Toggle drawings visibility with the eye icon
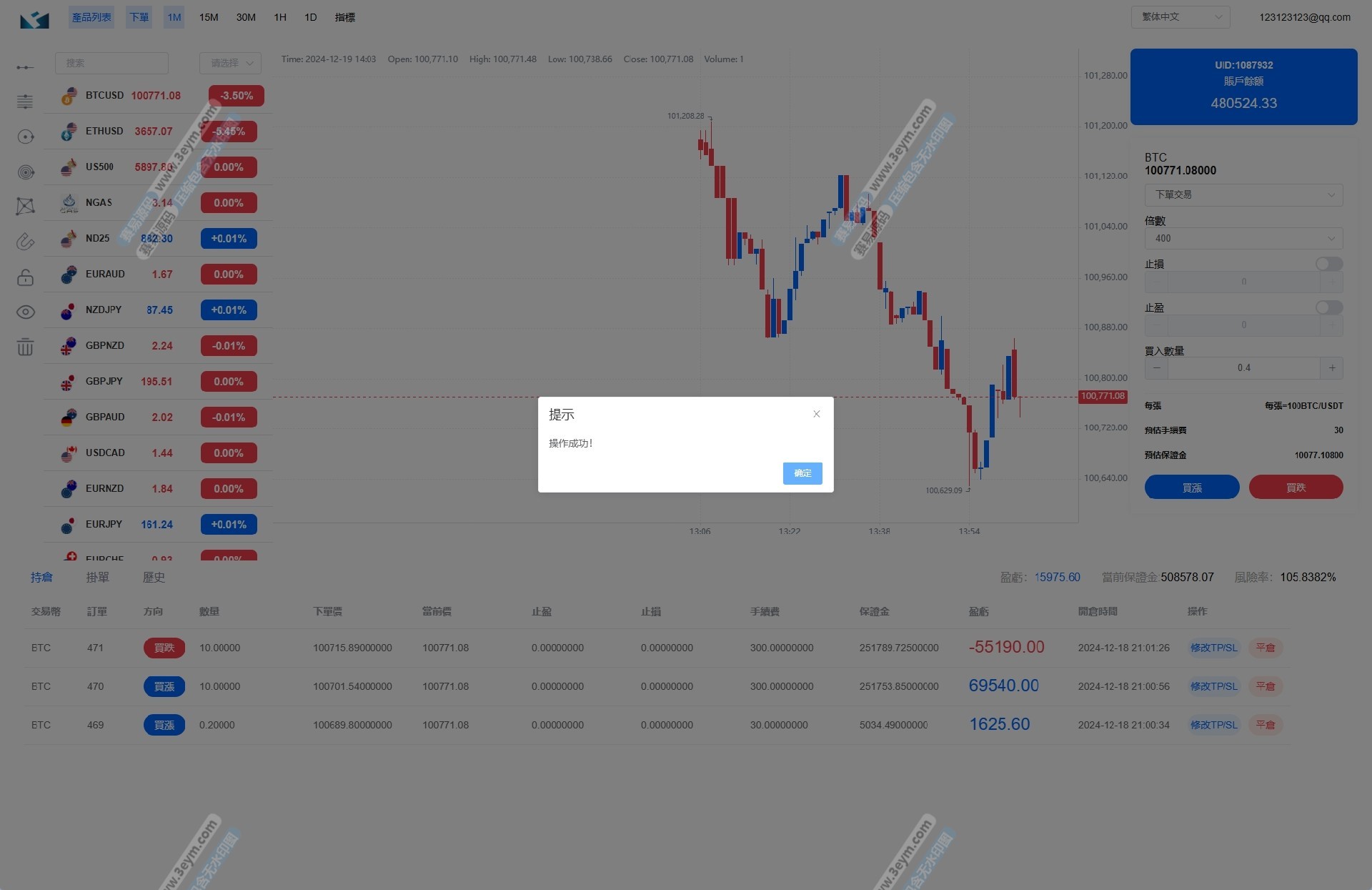 (25, 312)
